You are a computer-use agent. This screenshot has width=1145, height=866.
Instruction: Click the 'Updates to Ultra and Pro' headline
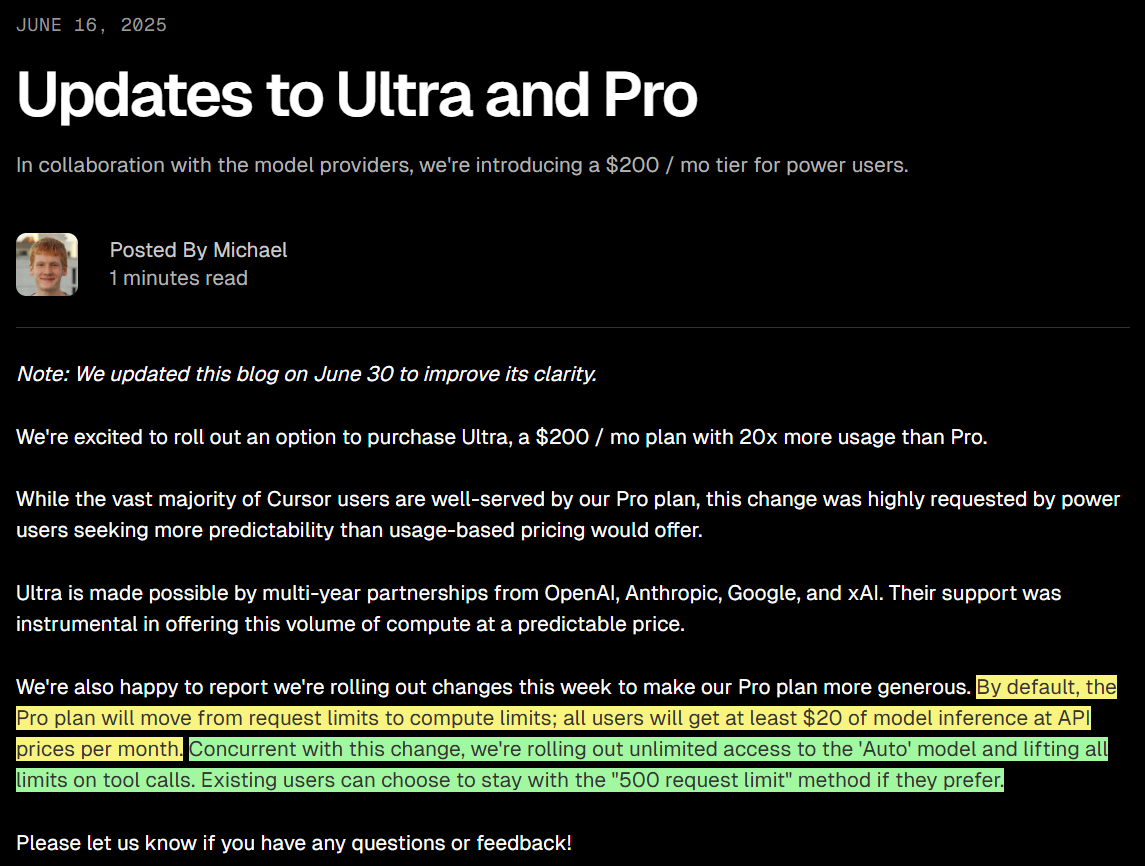click(356, 94)
